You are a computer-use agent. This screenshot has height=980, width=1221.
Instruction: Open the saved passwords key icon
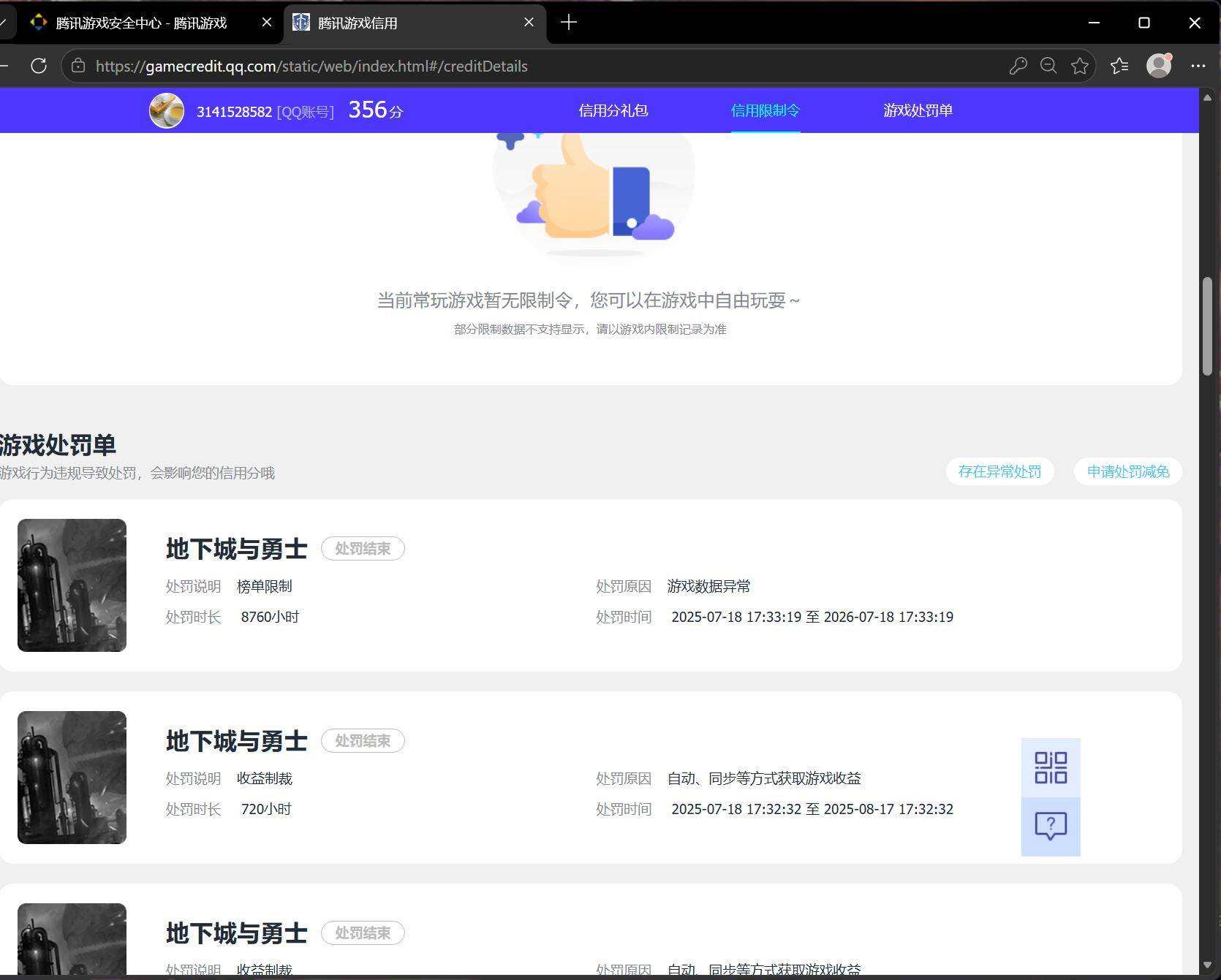(x=1018, y=66)
